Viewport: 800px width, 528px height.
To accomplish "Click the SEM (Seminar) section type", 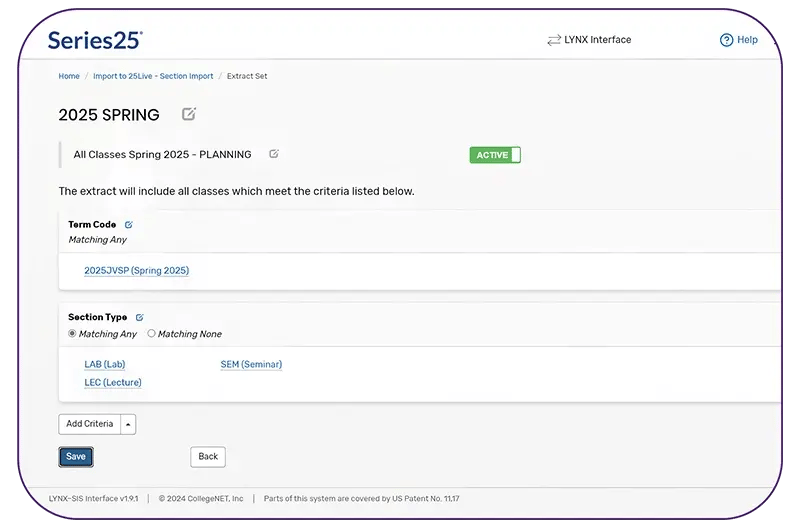I will tap(251, 365).
